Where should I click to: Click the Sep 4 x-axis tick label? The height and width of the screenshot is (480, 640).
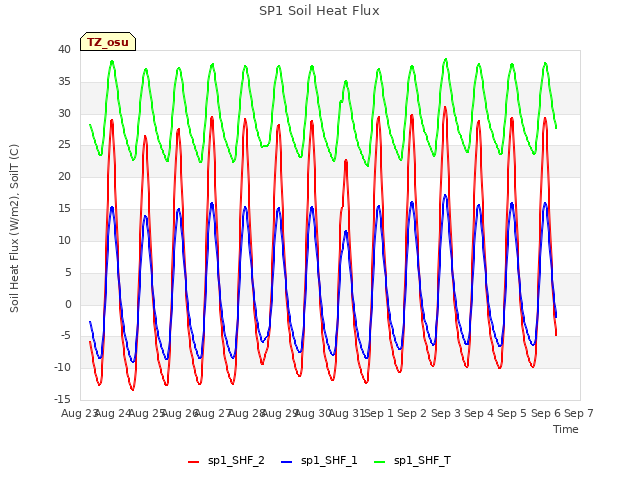(479, 413)
